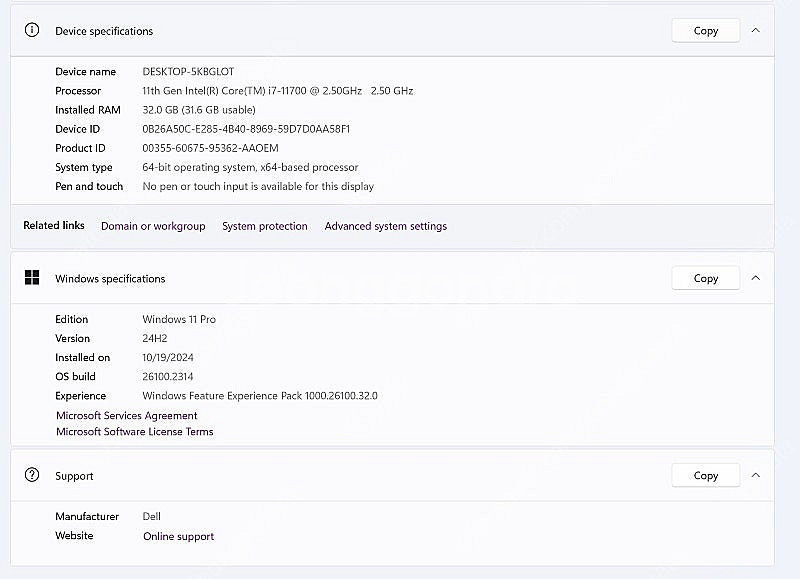Collapse the Device specifications section
The width and height of the screenshot is (800, 579).
[756, 31]
